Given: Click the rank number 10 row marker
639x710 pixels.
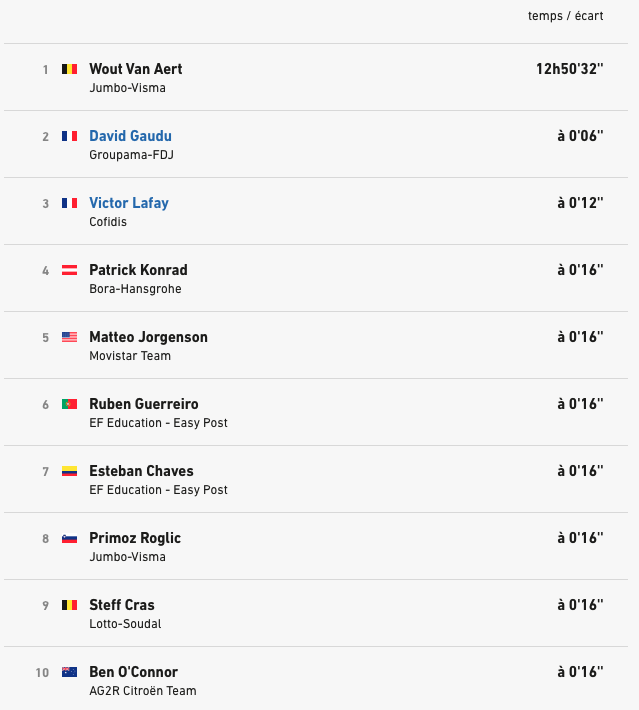Looking at the screenshot, I should pyautogui.click(x=42, y=672).
